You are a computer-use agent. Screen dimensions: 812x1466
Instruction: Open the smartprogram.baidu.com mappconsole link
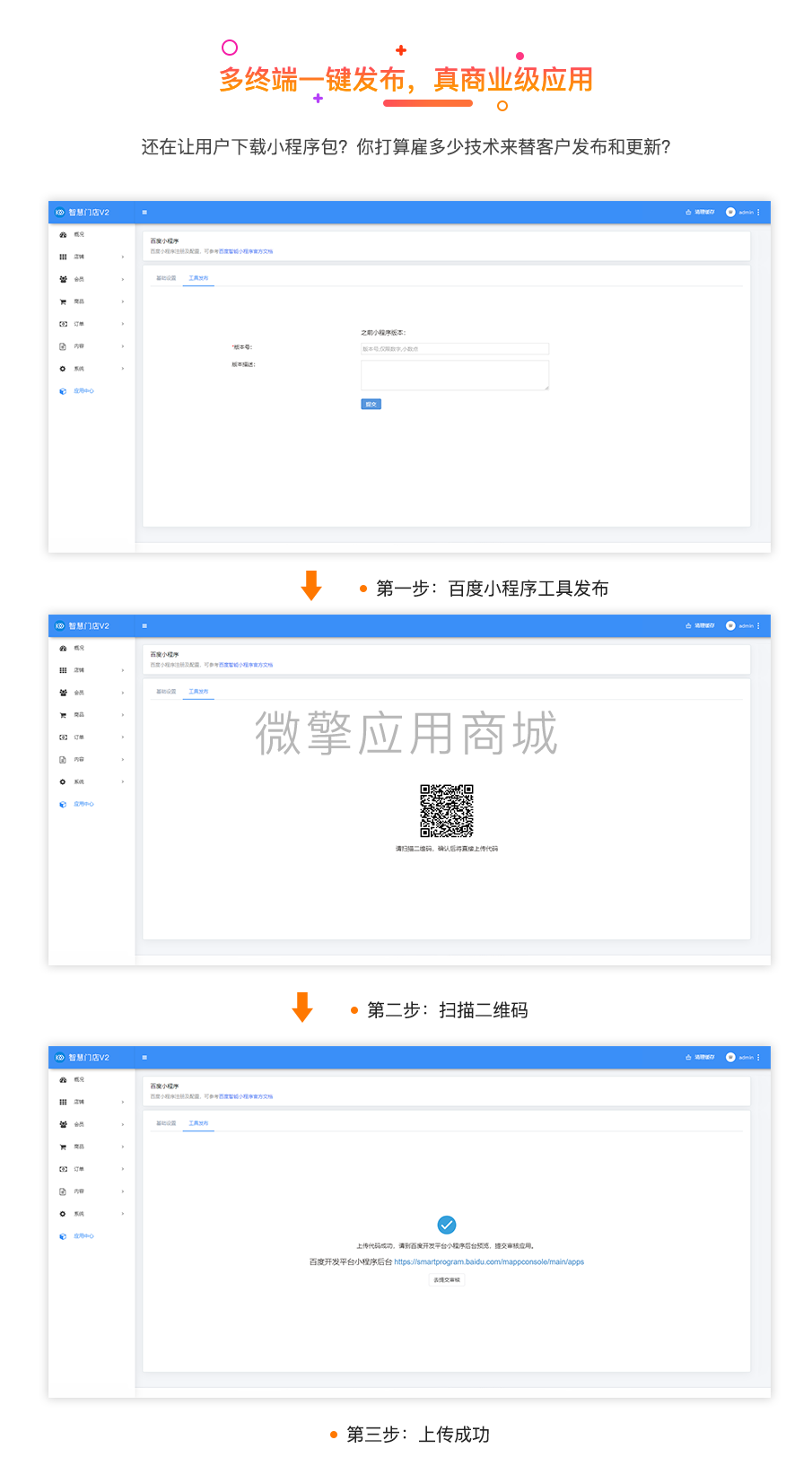pos(489,1261)
